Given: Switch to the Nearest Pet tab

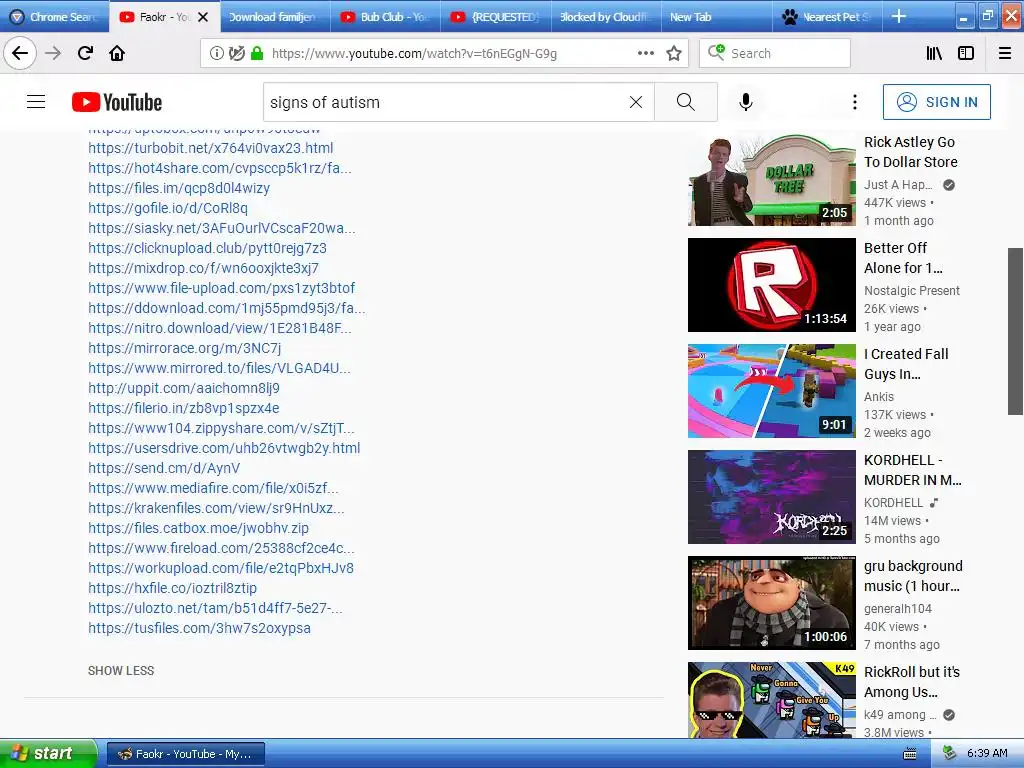Looking at the screenshot, I should point(827,17).
